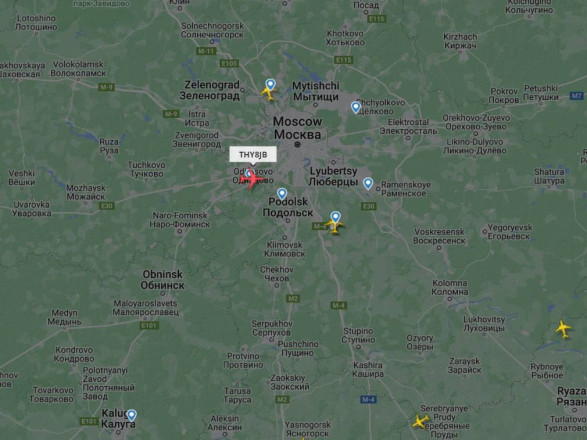Click the yellow plane near Serebryanye Prudy
The height and width of the screenshot is (440, 587).
[420, 421]
